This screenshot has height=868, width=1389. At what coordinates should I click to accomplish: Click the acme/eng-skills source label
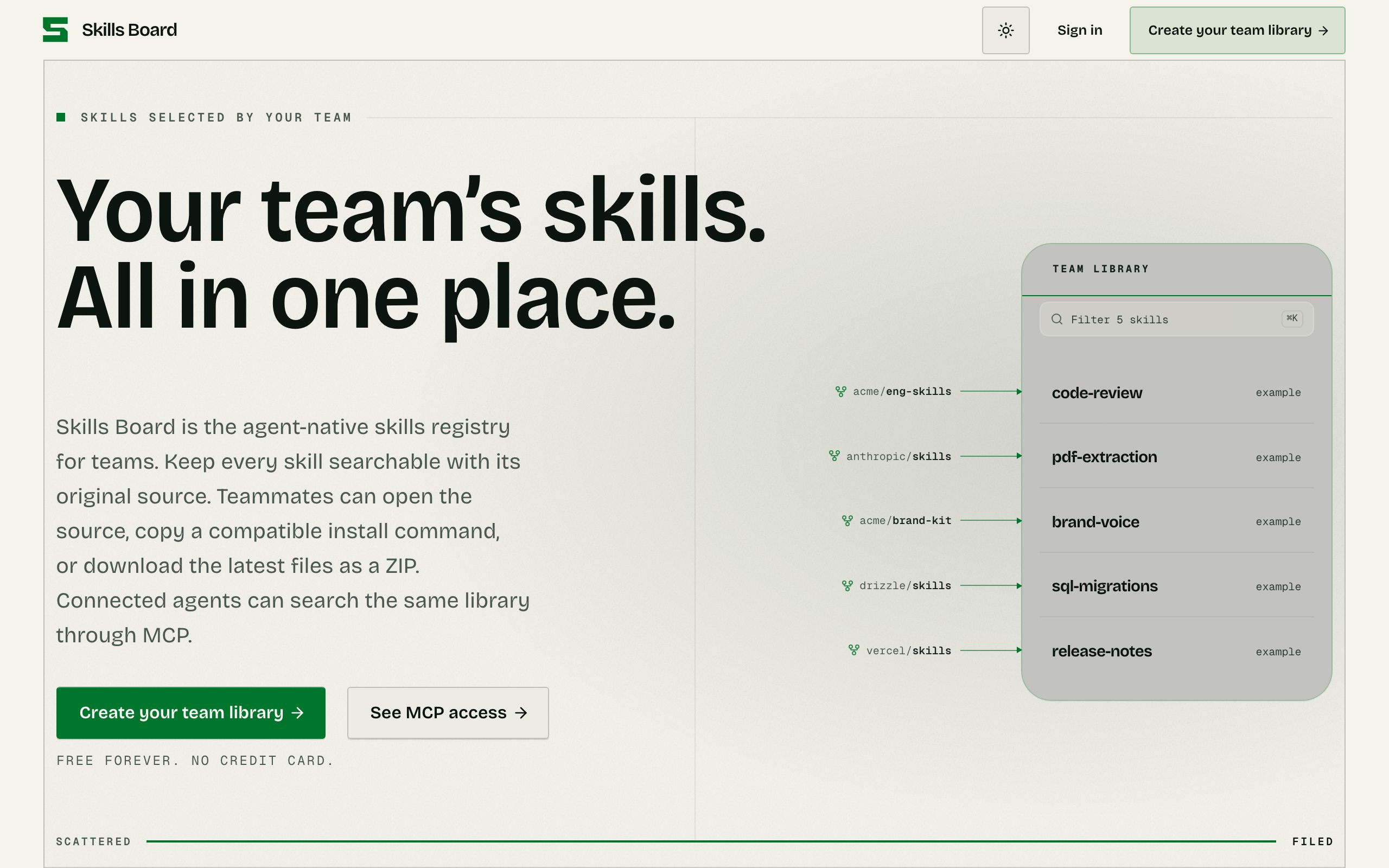click(x=902, y=392)
